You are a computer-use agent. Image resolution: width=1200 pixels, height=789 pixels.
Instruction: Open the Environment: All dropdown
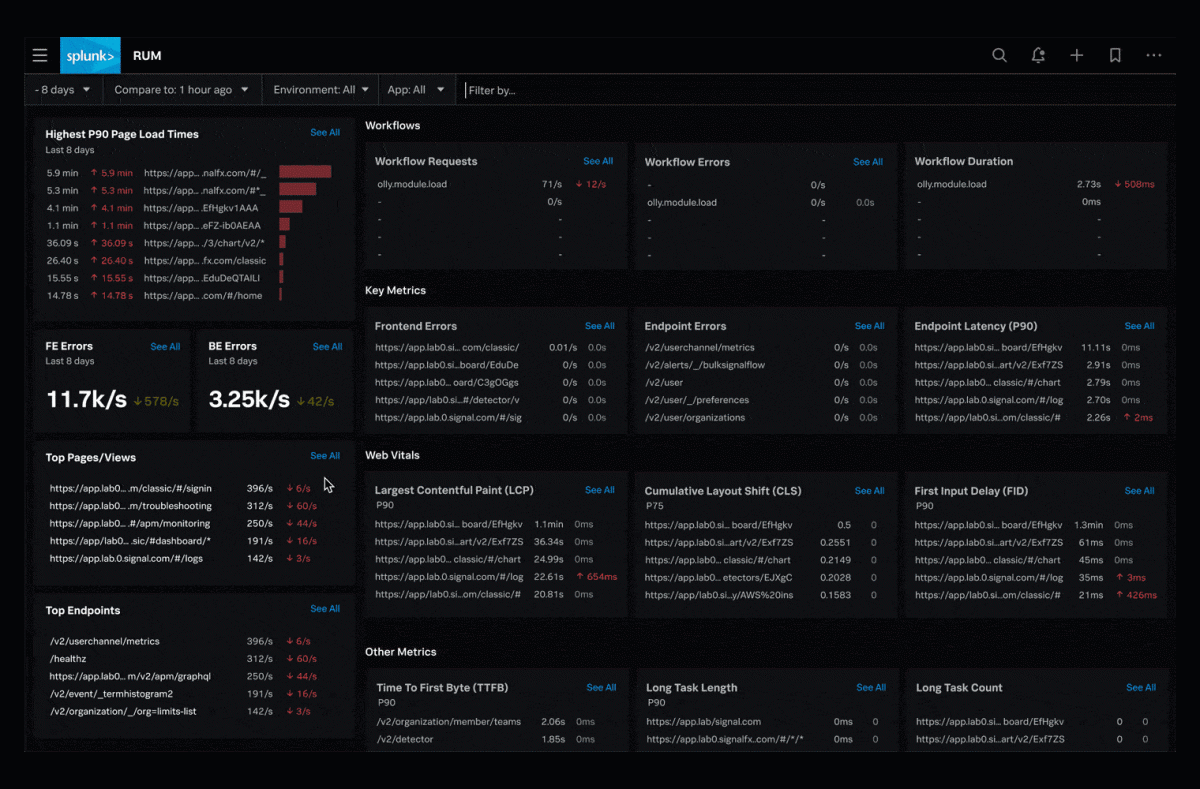(320, 89)
